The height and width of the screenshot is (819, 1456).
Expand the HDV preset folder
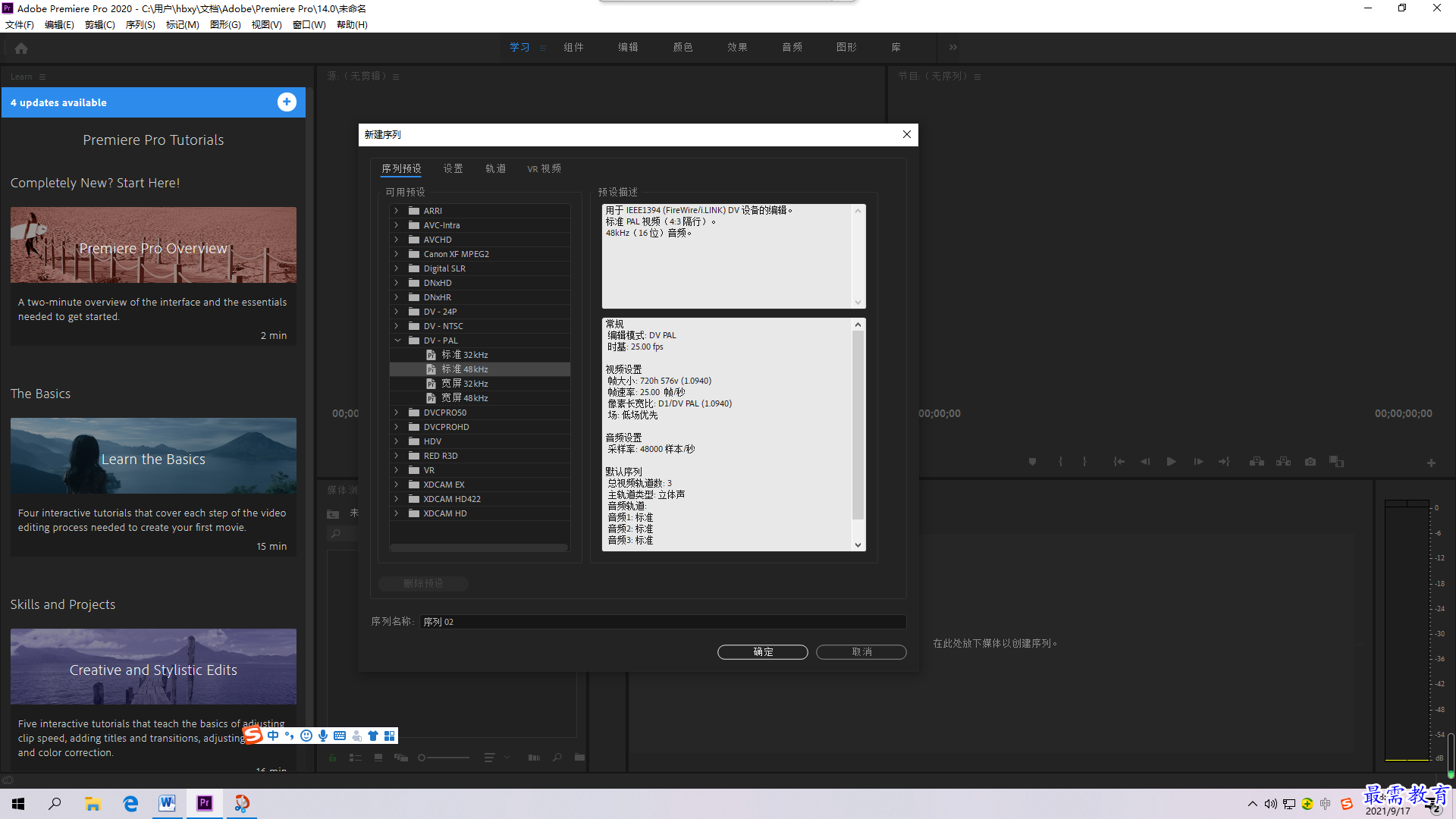[x=396, y=441]
